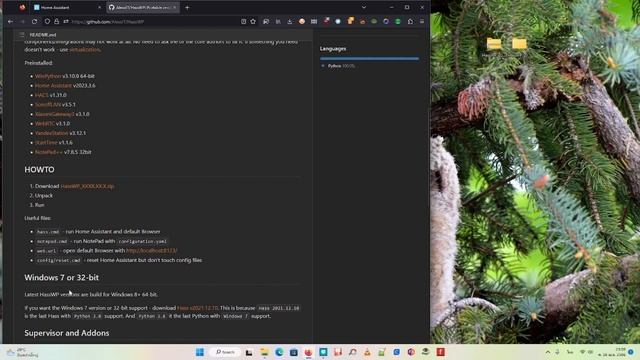Reload the GitHub page

[x=34, y=22]
